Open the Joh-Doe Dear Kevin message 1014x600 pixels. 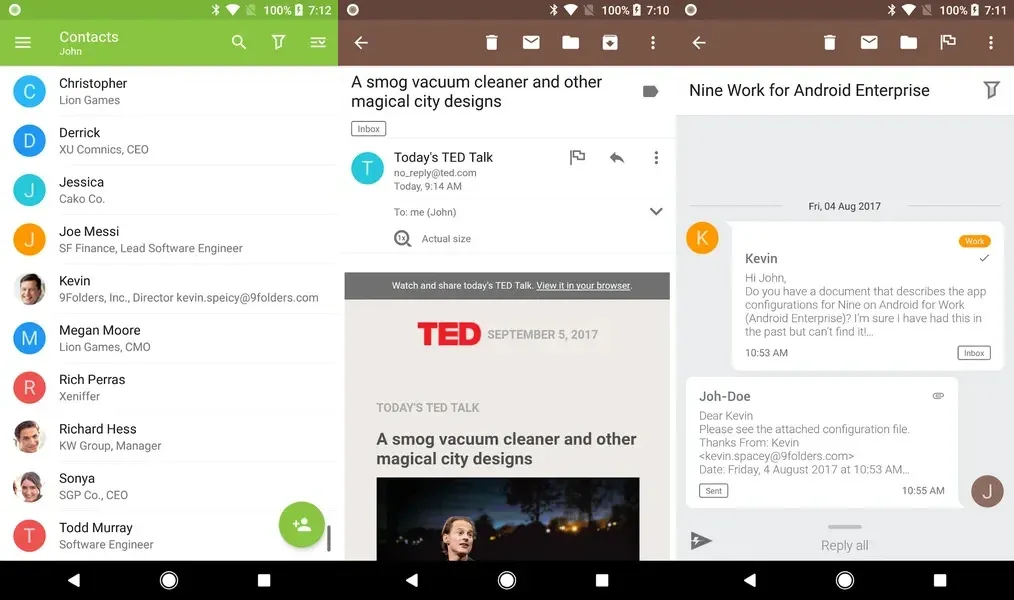point(822,442)
